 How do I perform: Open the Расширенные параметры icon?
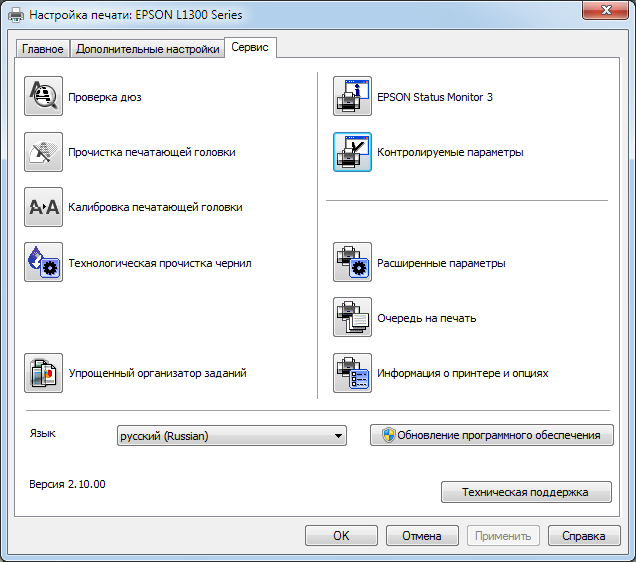[x=352, y=262]
